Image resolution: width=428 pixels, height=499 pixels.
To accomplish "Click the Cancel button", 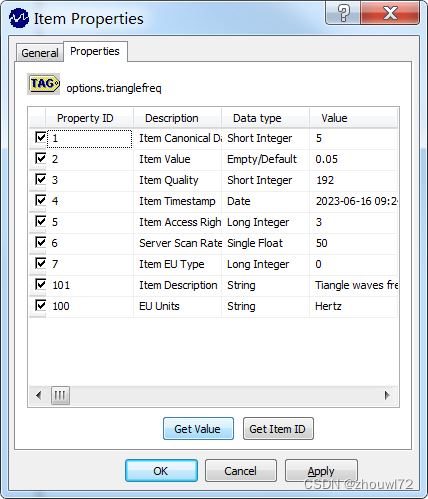I will click(x=241, y=471).
